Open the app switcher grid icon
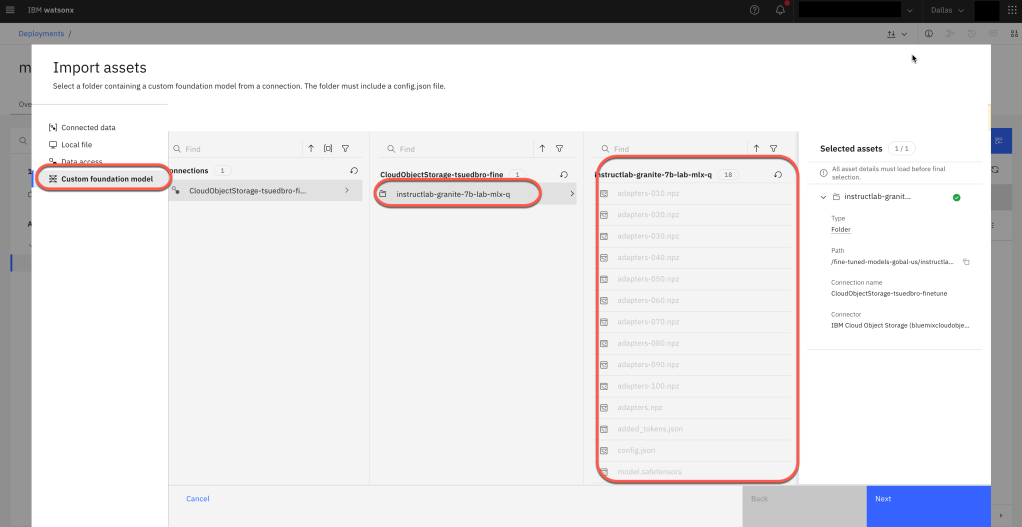This screenshot has height=527, width=1022. (x=1011, y=10)
